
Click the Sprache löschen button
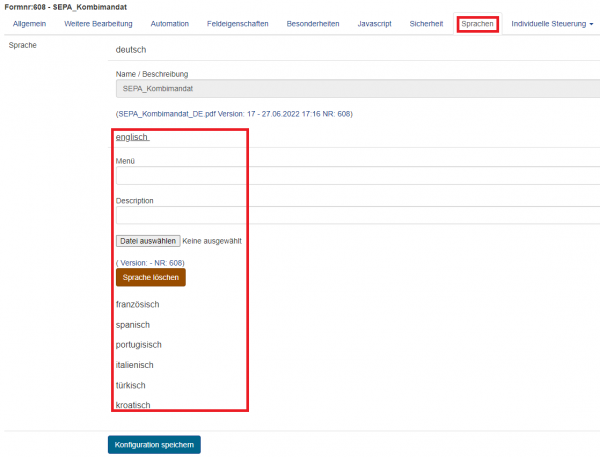pyautogui.click(x=151, y=277)
